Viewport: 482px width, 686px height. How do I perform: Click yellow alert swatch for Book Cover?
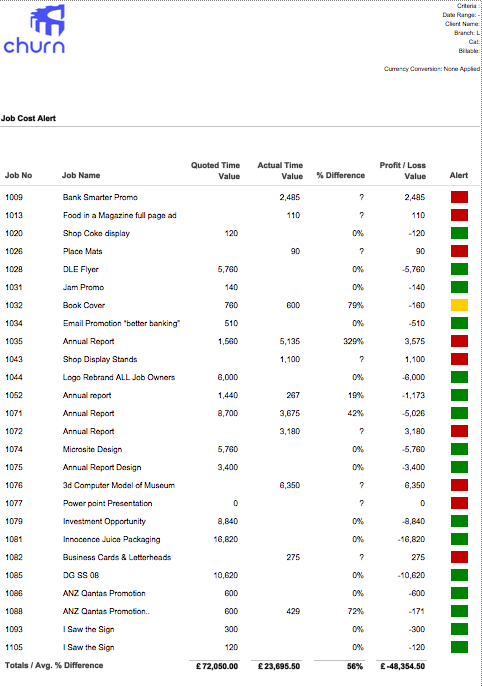(459, 305)
